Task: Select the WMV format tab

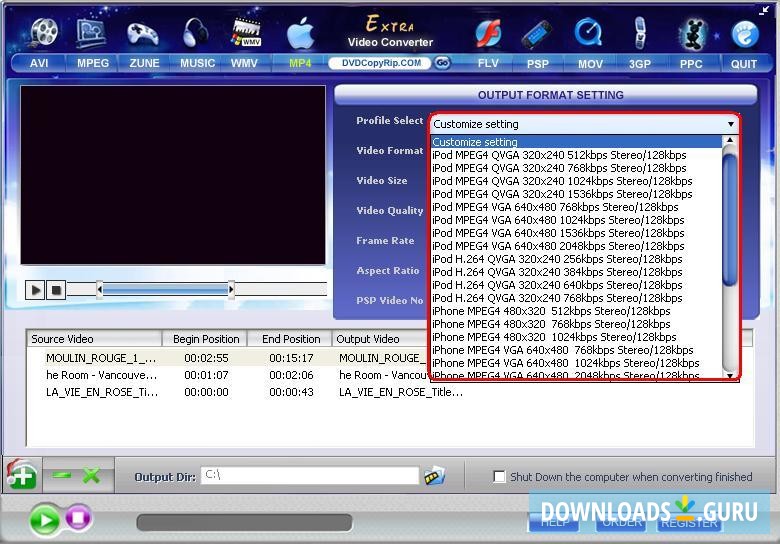Action: (244, 64)
